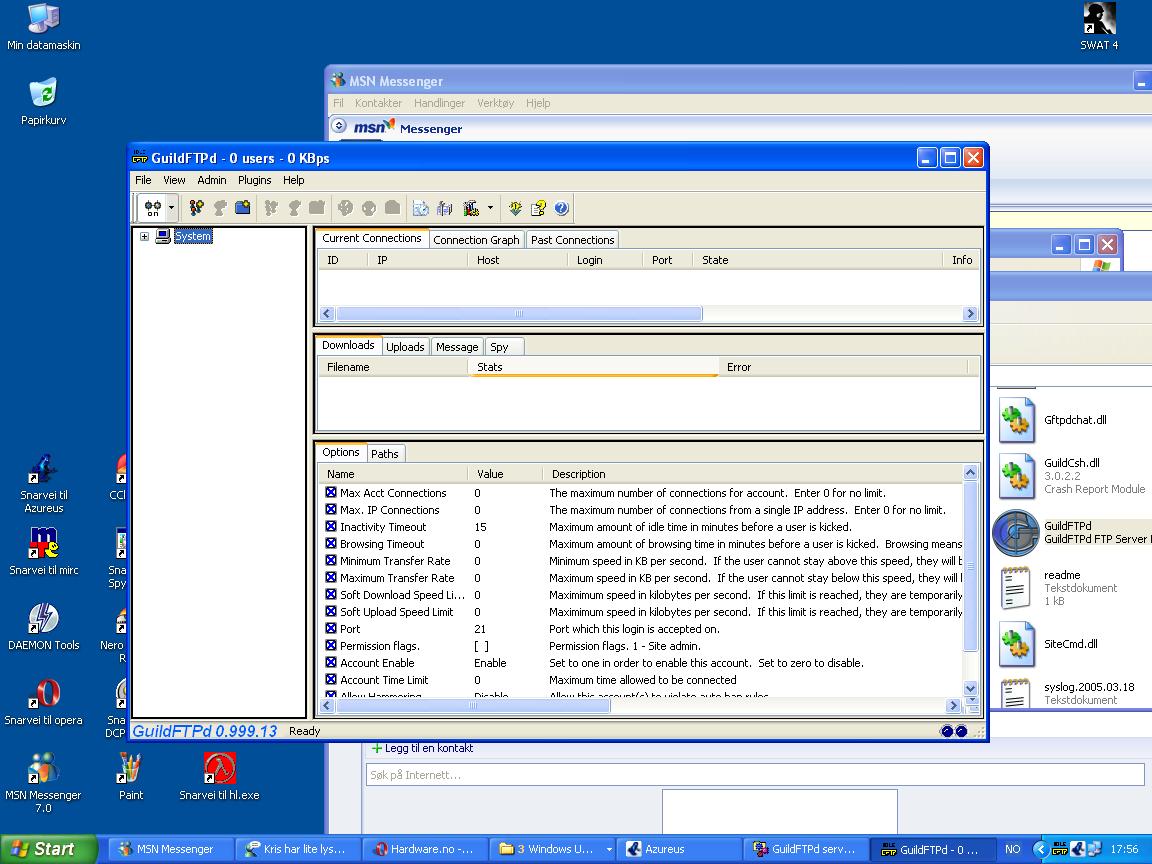Open the dropdown arrow beside the chart icon
The width and height of the screenshot is (1152, 864).
coord(490,209)
